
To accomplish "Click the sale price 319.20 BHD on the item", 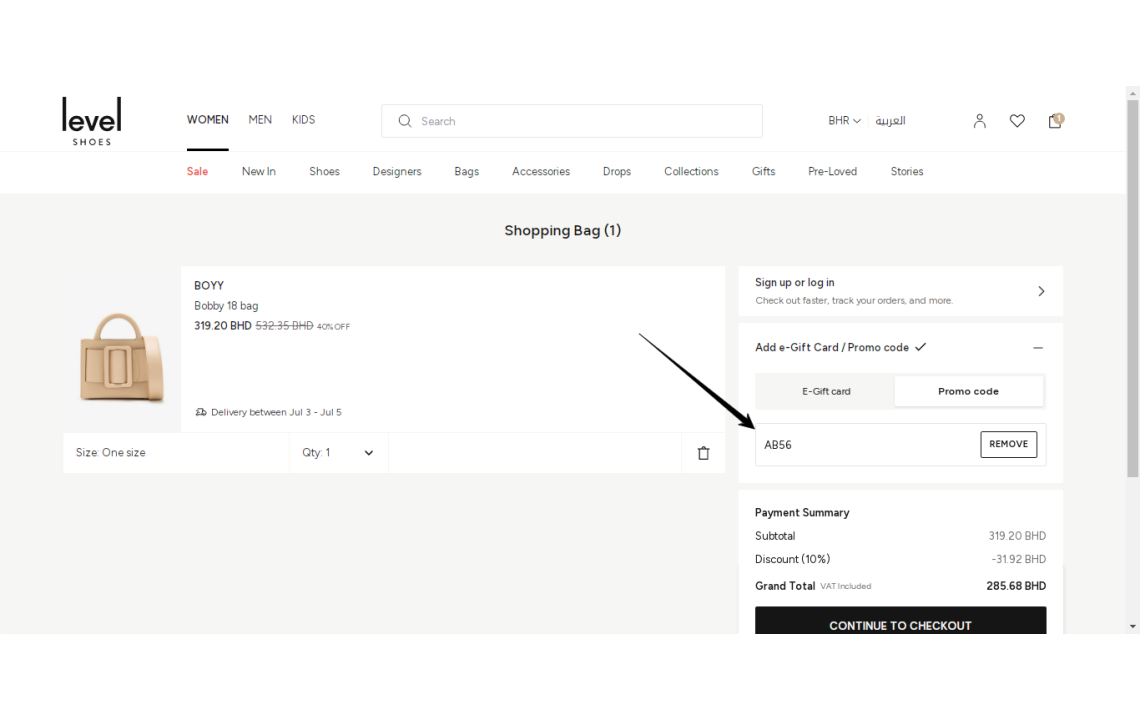I will click(222, 326).
